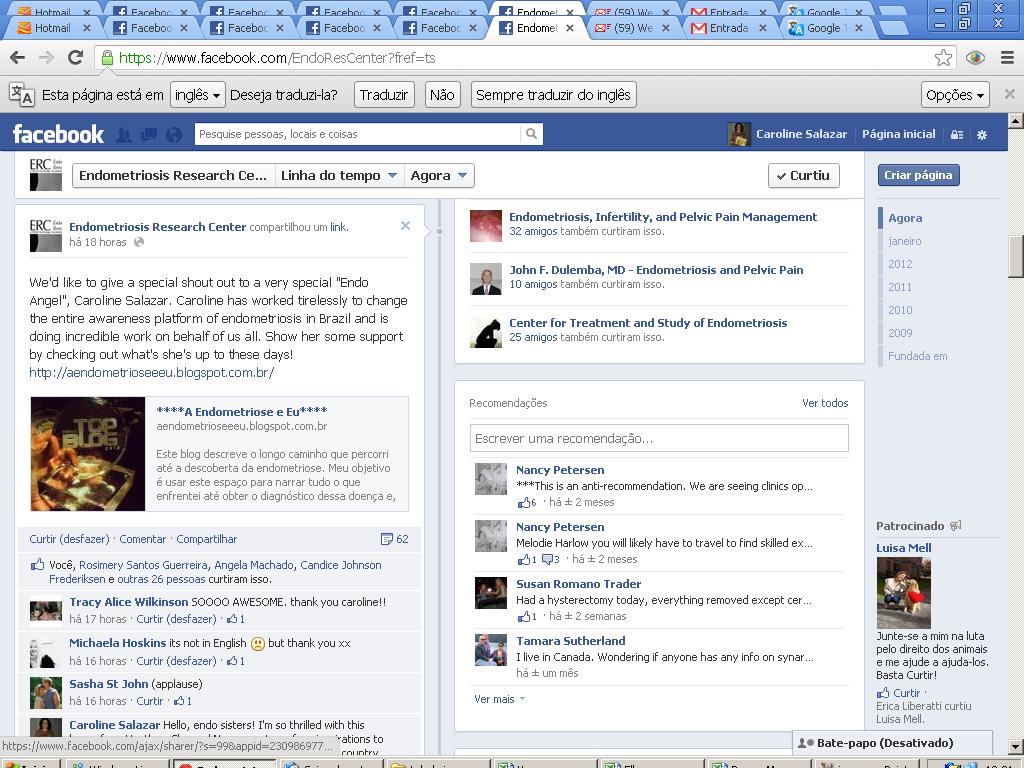Like Sasha St John's comment
This screenshot has width=1024, height=768.
pyautogui.click(x=150, y=701)
